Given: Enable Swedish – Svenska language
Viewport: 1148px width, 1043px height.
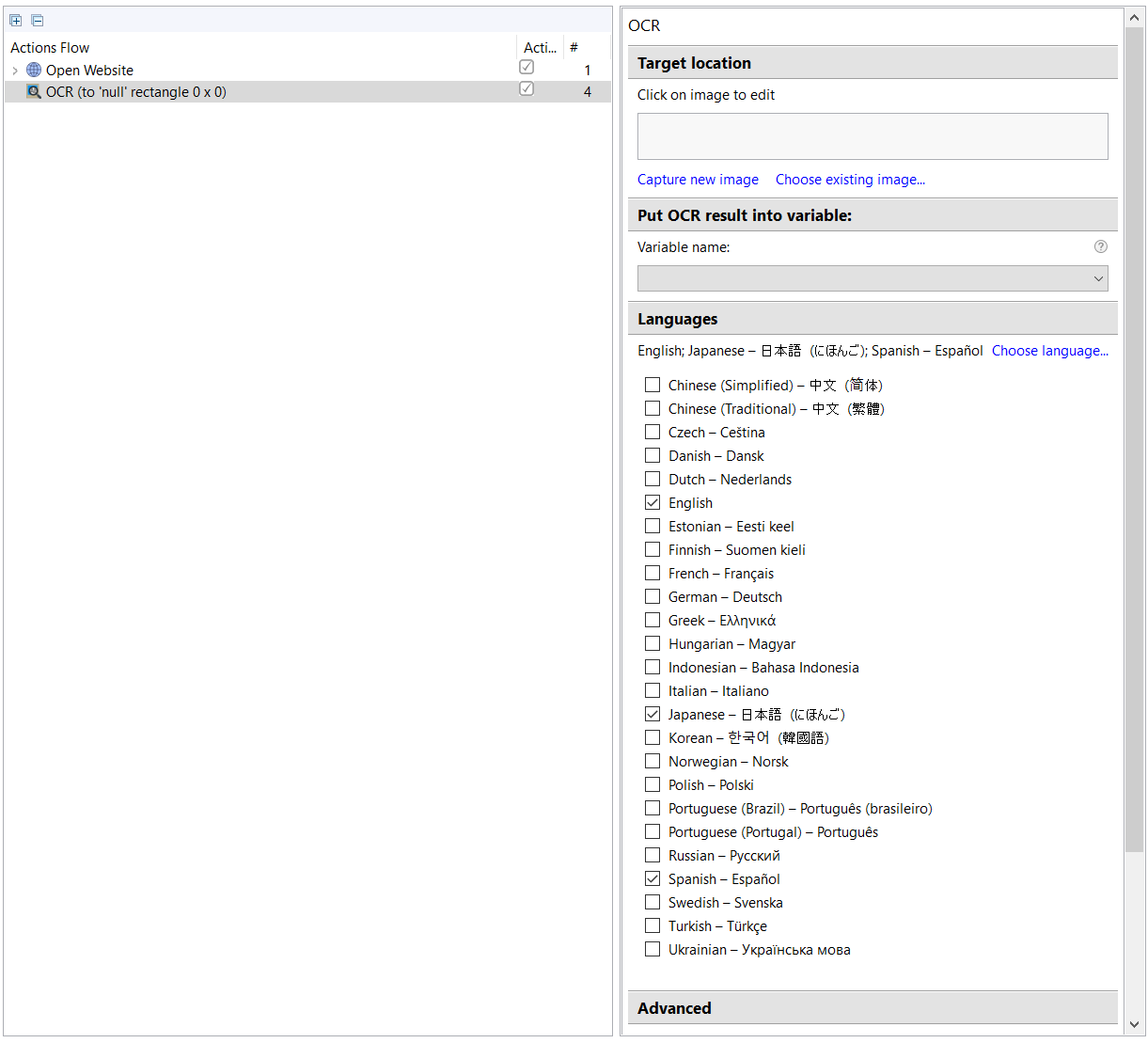Looking at the screenshot, I should [653, 902].
